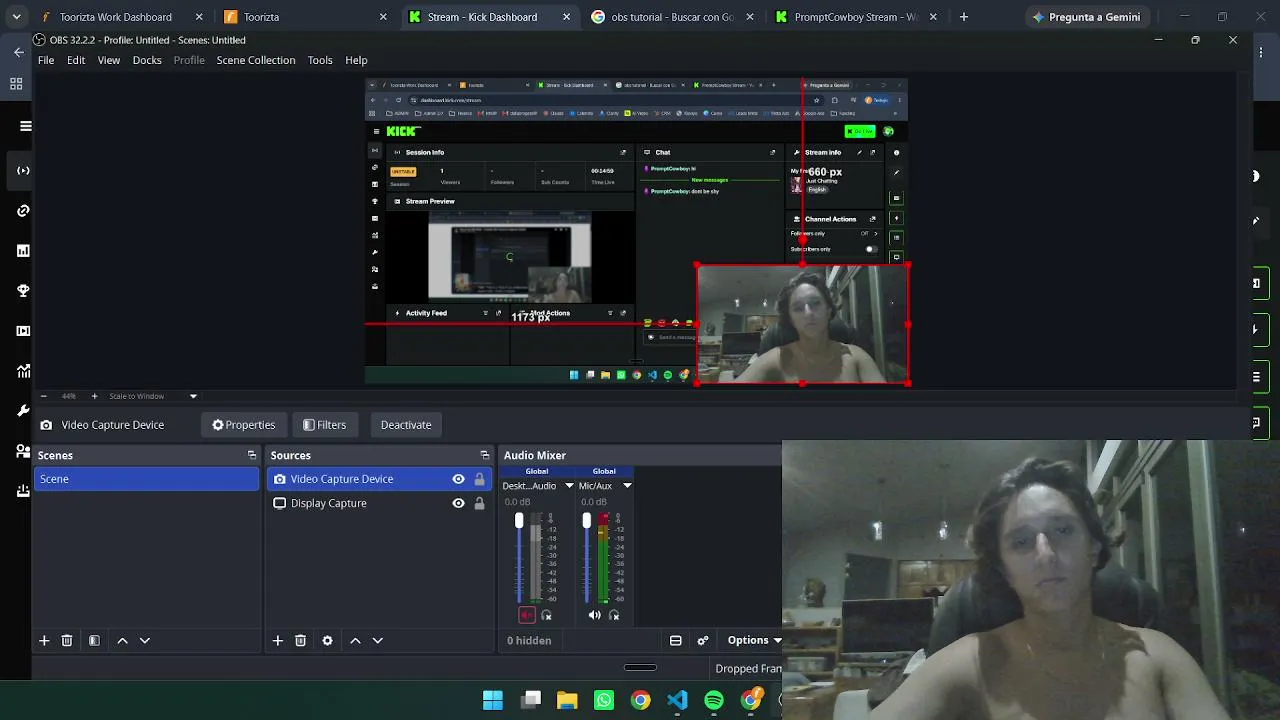The image size is (1280, 720).
Task: Open the browser tab search chevron
Action: pyautogui.click(x=16, y=17)
